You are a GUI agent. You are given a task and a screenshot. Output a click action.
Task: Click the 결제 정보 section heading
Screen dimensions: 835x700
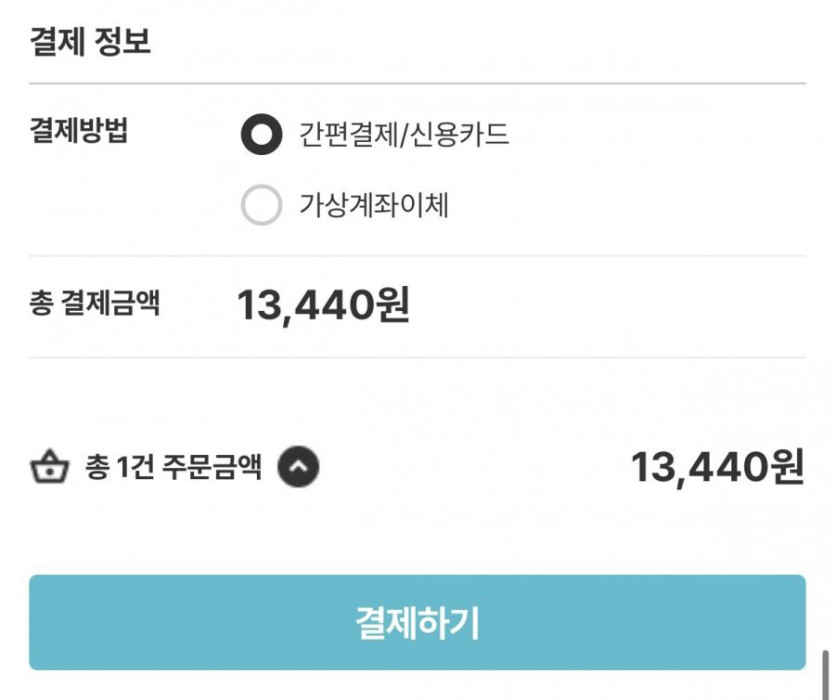pyautogui.click(x=91, y=43)
